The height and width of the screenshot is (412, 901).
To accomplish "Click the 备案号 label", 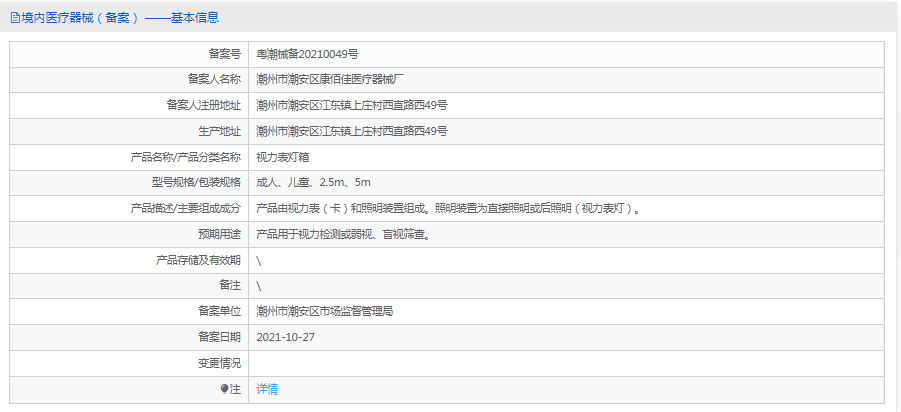I will 225,55.
